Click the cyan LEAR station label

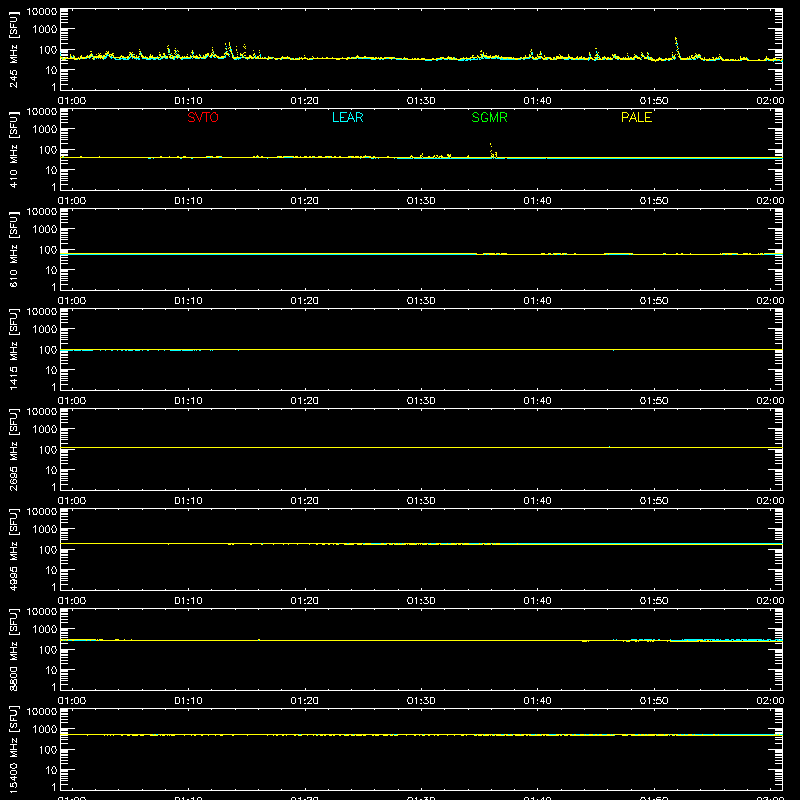pos(347,117)
